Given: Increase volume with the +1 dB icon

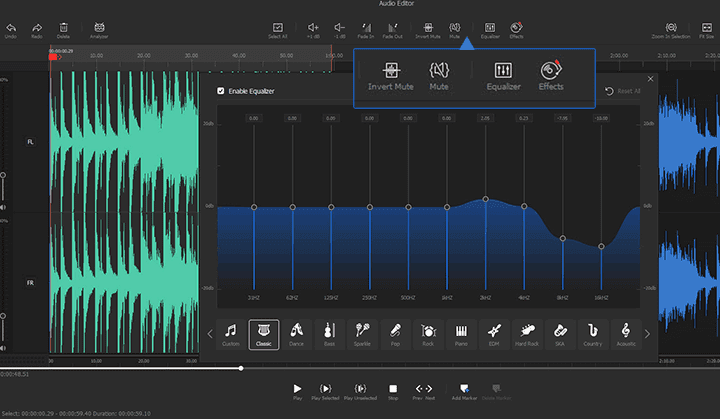Looking at the screenshot, I should click(x=313, y=26).
